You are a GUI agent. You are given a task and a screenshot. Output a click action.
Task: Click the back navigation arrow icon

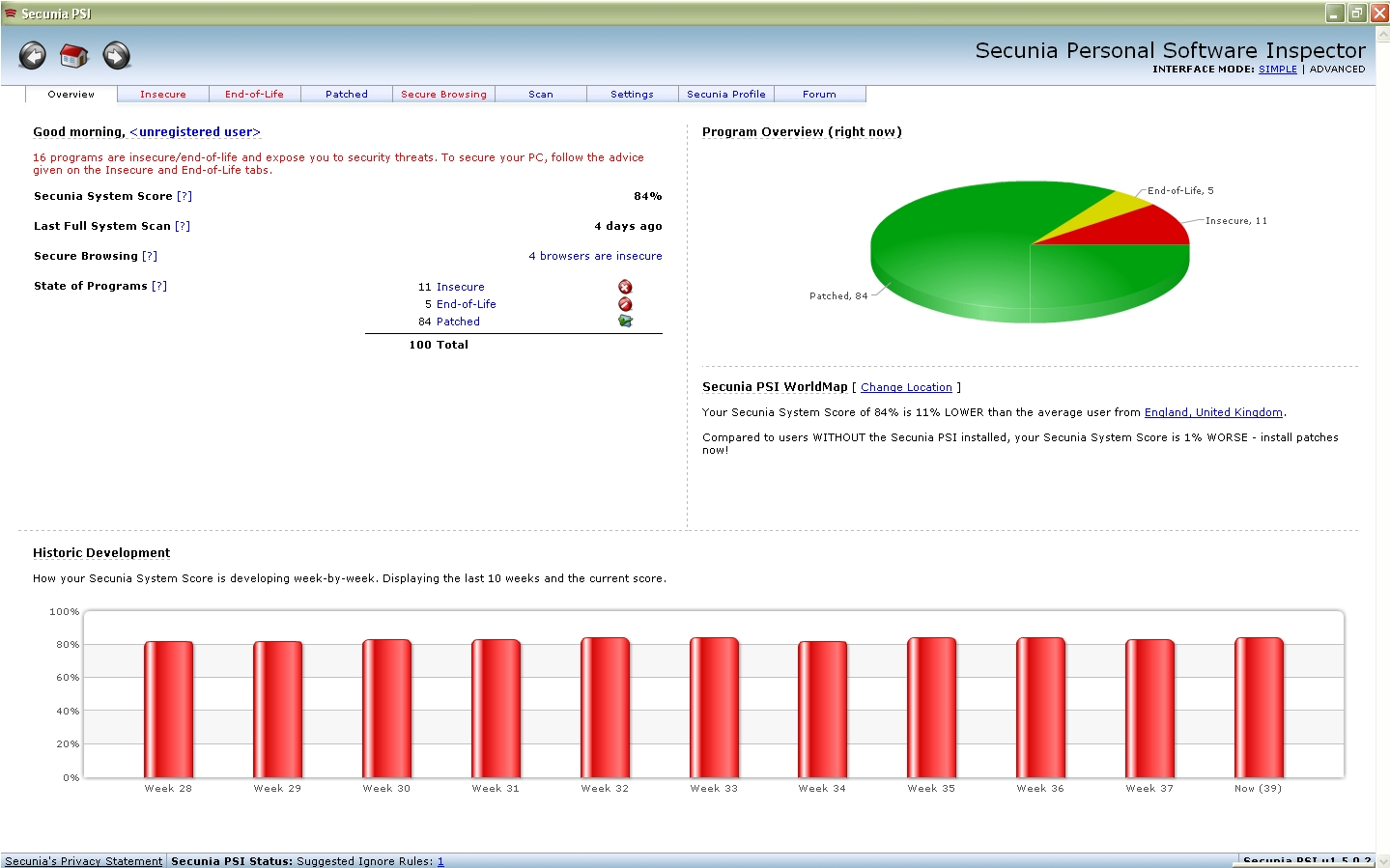[x=33, y=56]
